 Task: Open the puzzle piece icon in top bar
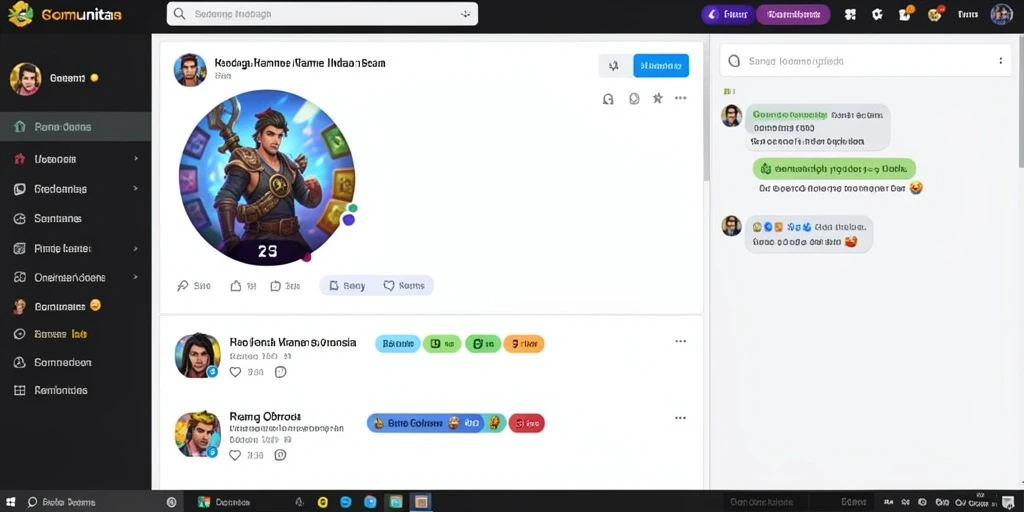point(850,14)
